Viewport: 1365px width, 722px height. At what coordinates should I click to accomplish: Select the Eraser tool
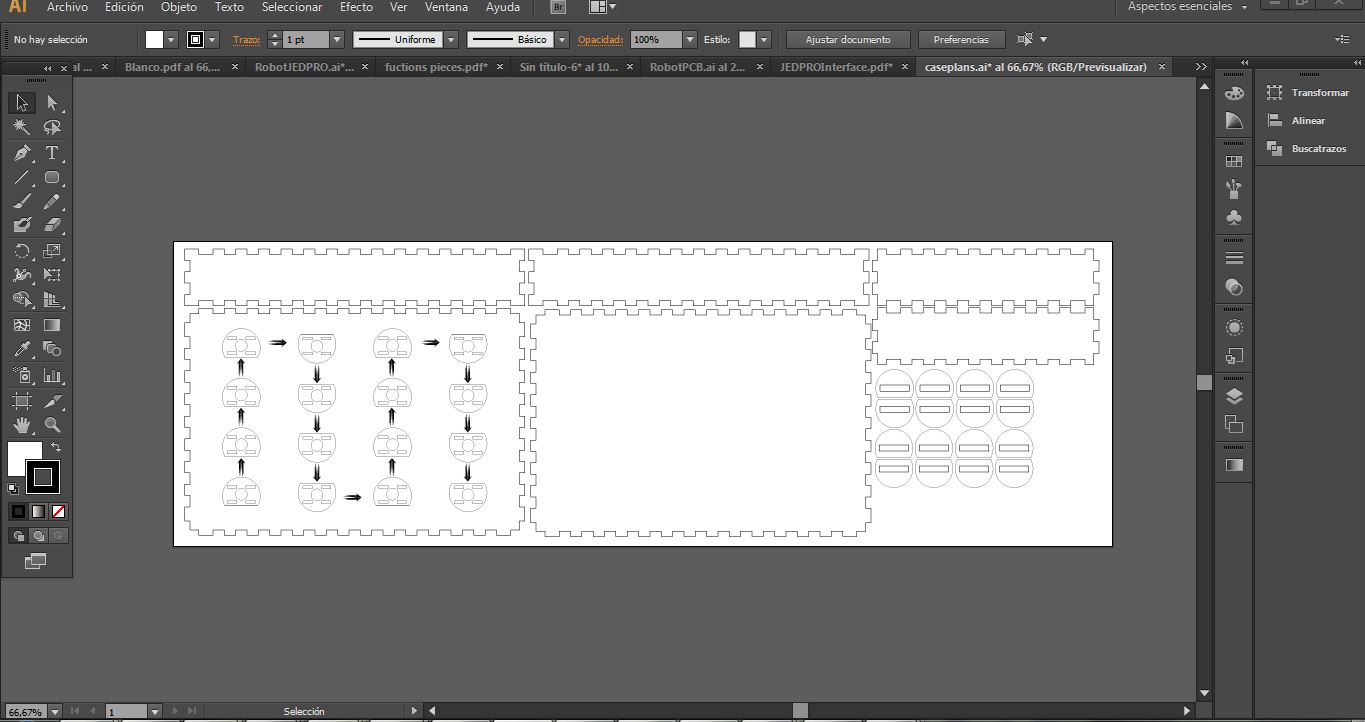pos(52,225)
